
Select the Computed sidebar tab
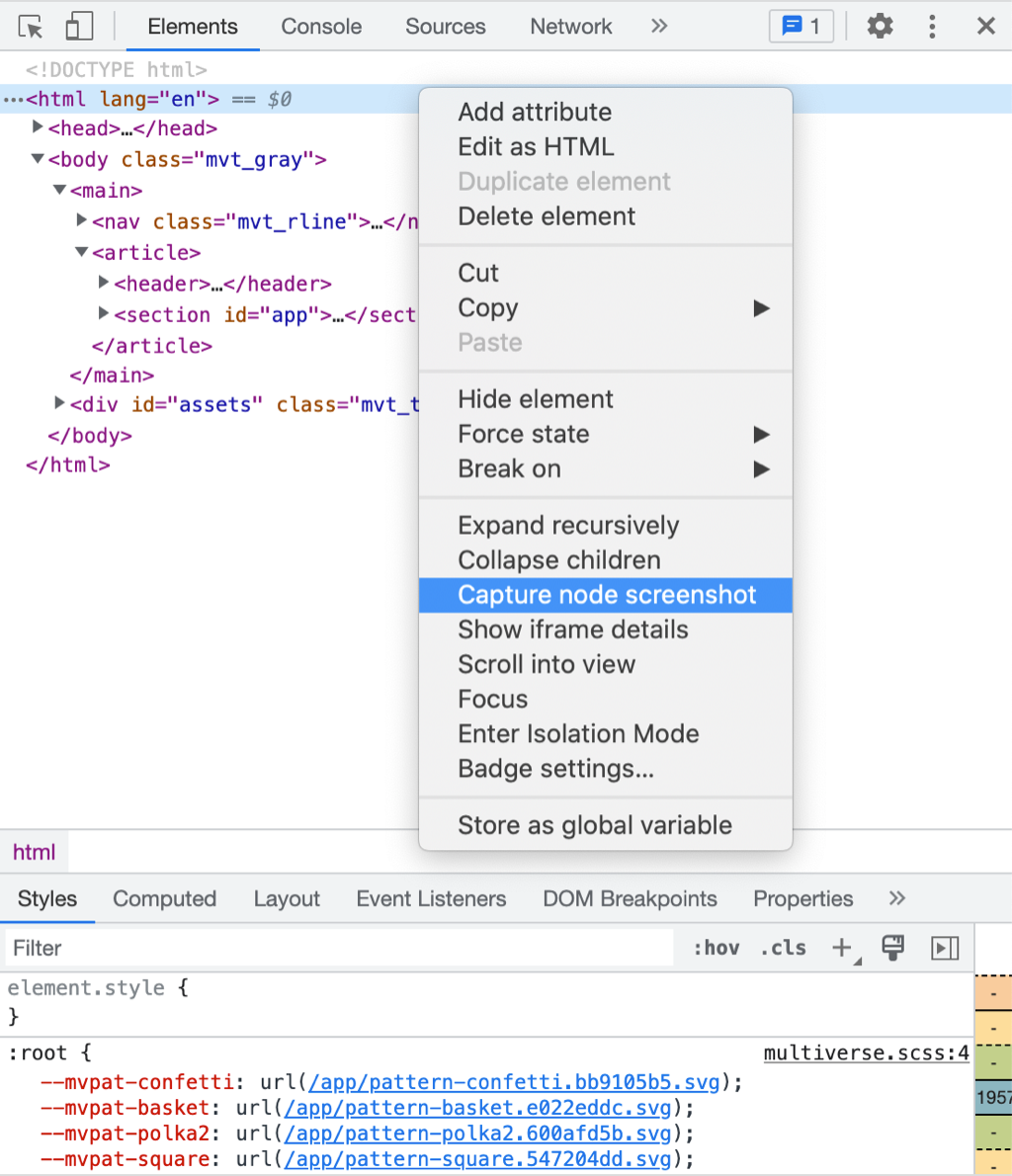164,898
